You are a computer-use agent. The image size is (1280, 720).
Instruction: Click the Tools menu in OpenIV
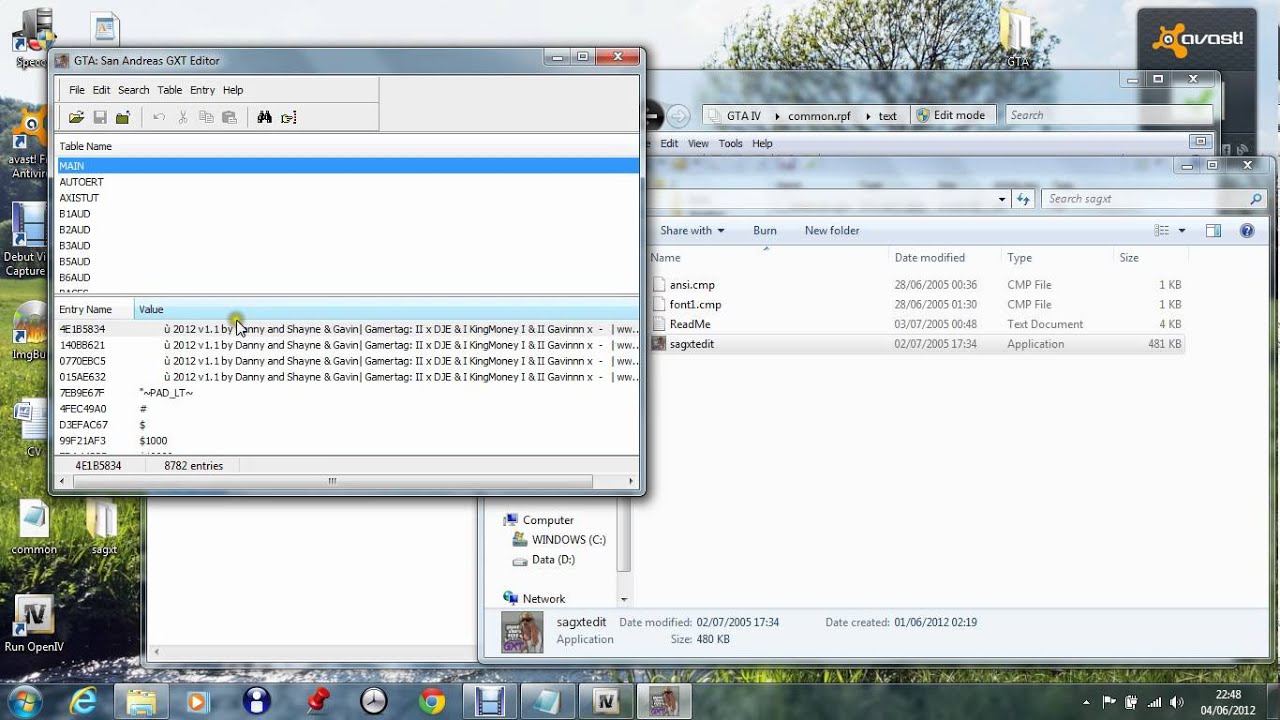(731, 143)
